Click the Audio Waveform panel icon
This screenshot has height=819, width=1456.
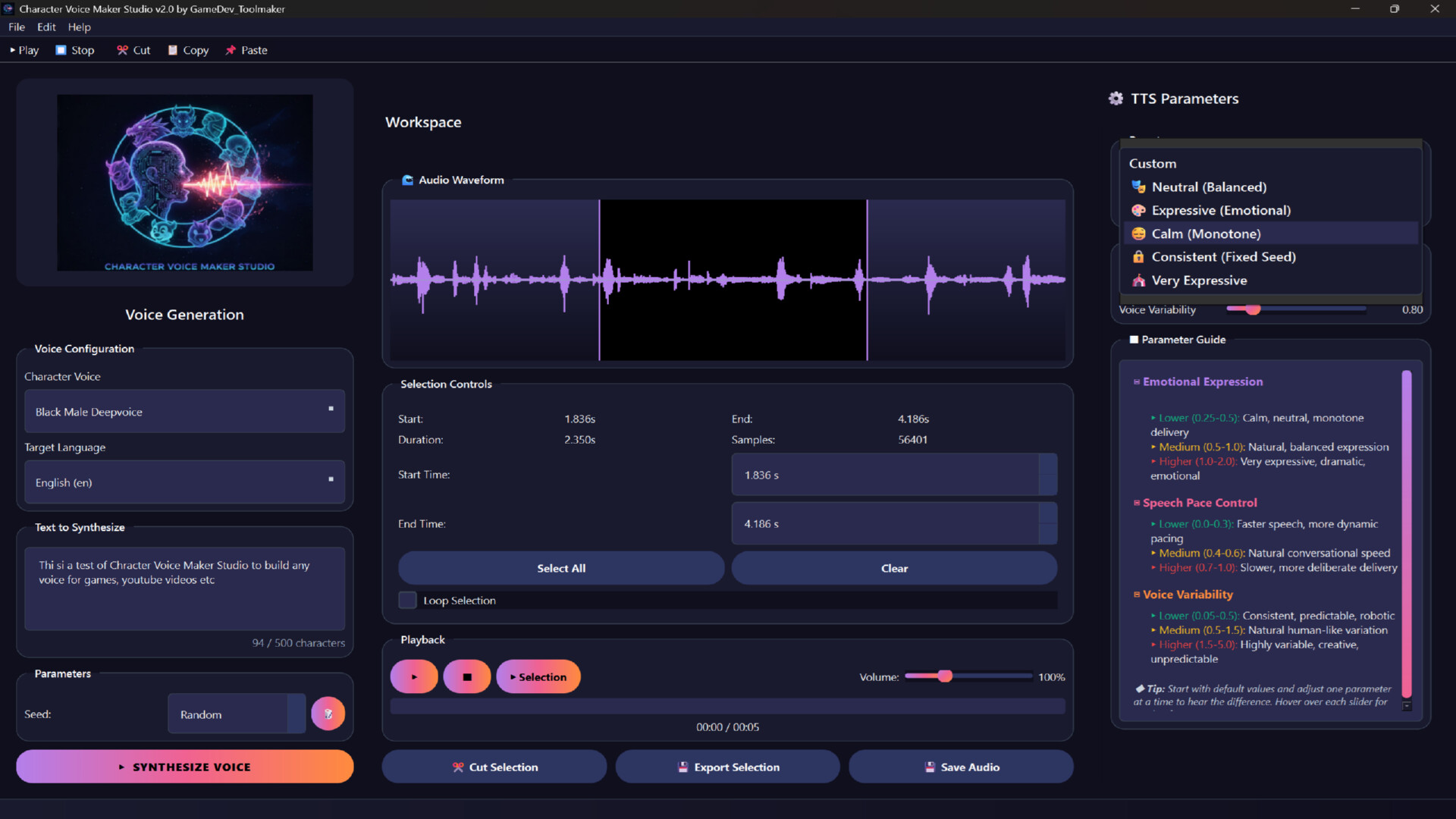(408, 180)
